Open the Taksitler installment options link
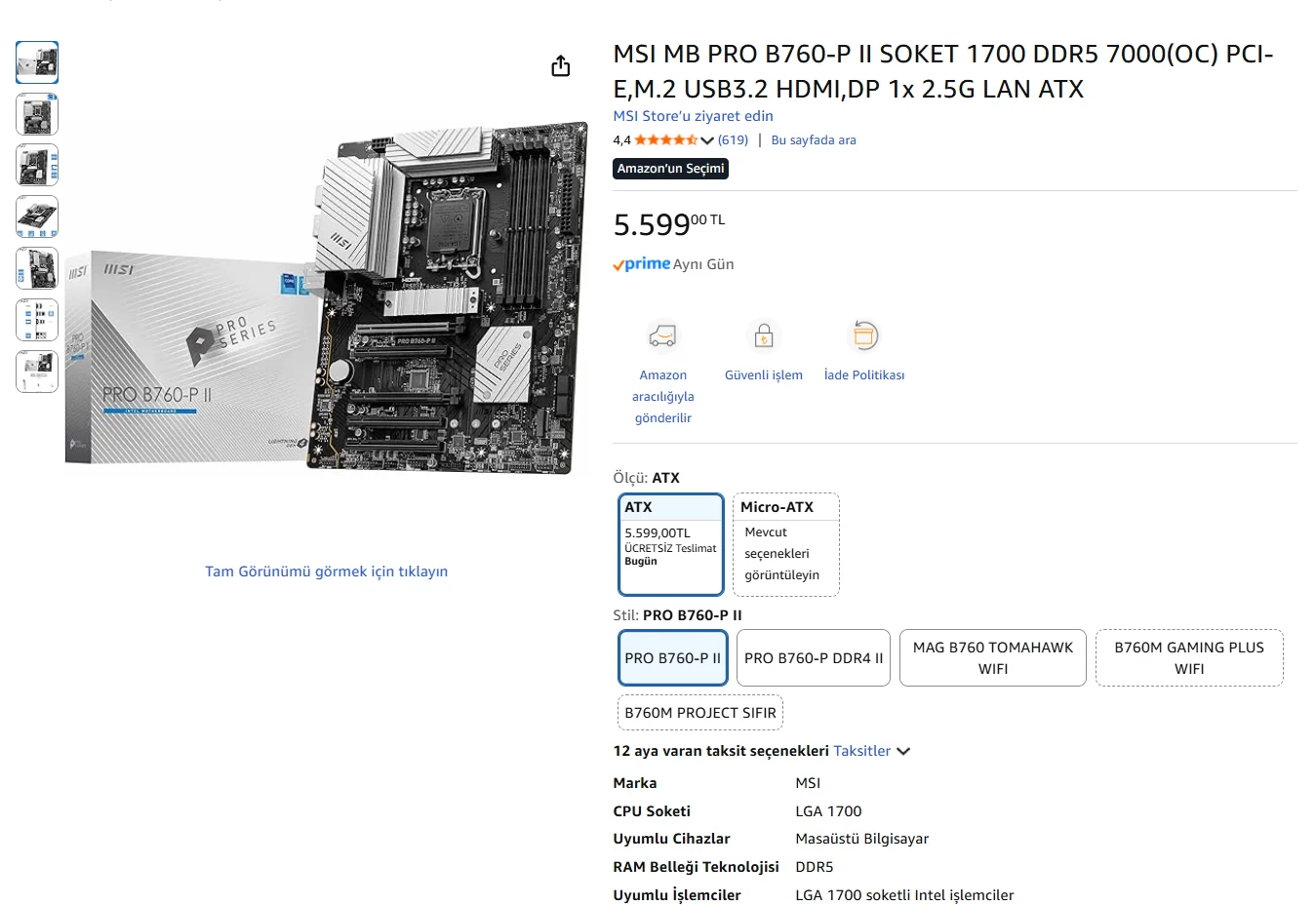This screenshot has width=1316, height=905. click(861, 751)
